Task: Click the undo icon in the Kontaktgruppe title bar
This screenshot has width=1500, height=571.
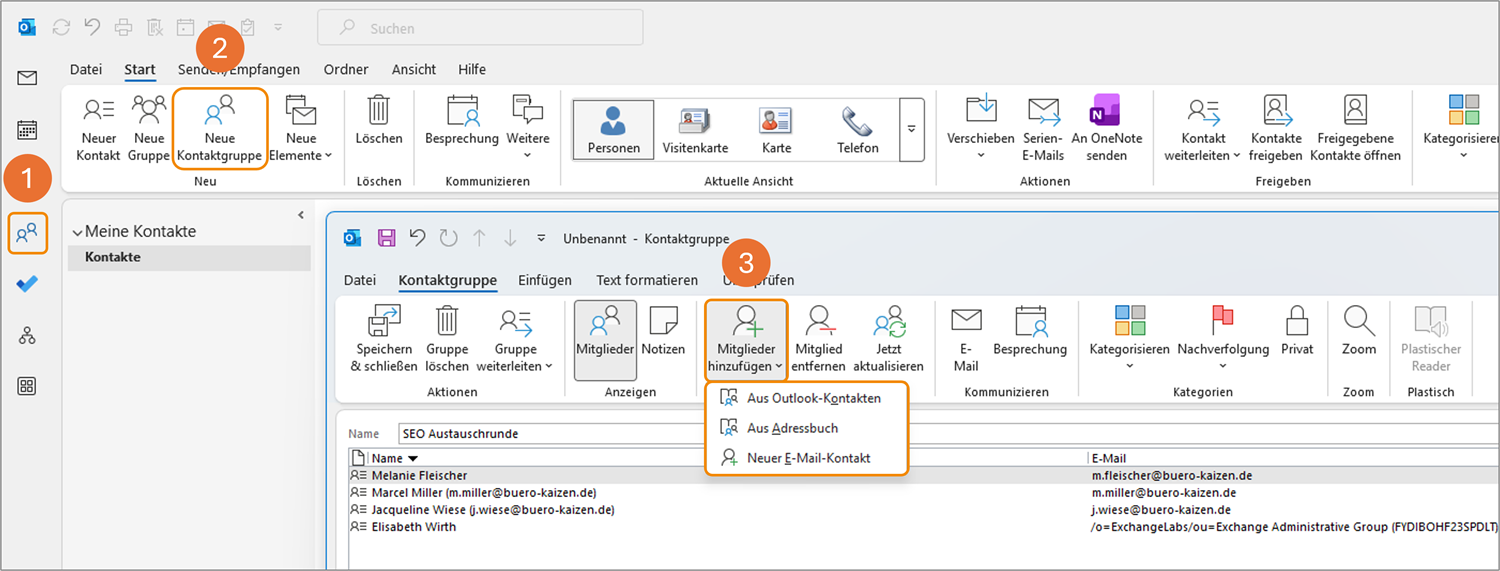Action: 417,238
